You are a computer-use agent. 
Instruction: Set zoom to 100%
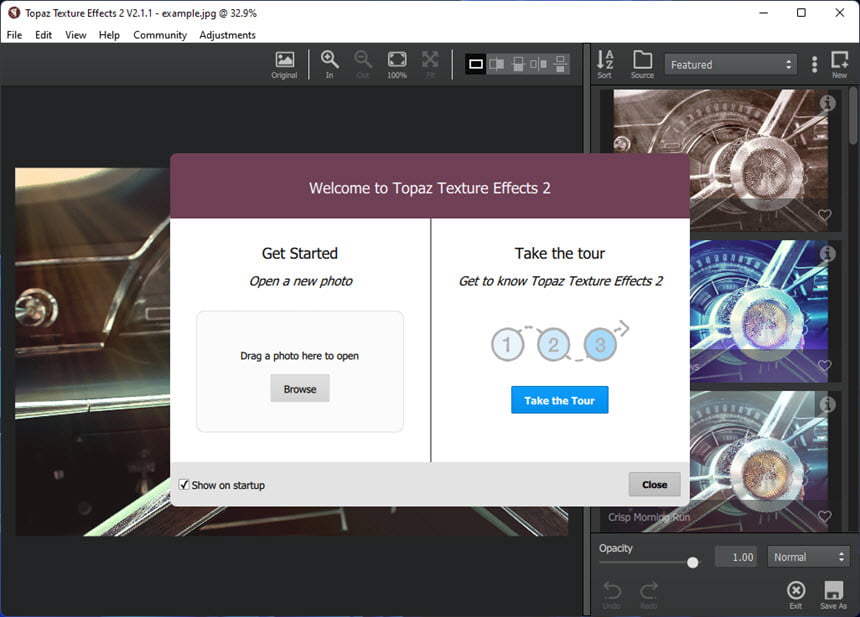coord(397,65)
